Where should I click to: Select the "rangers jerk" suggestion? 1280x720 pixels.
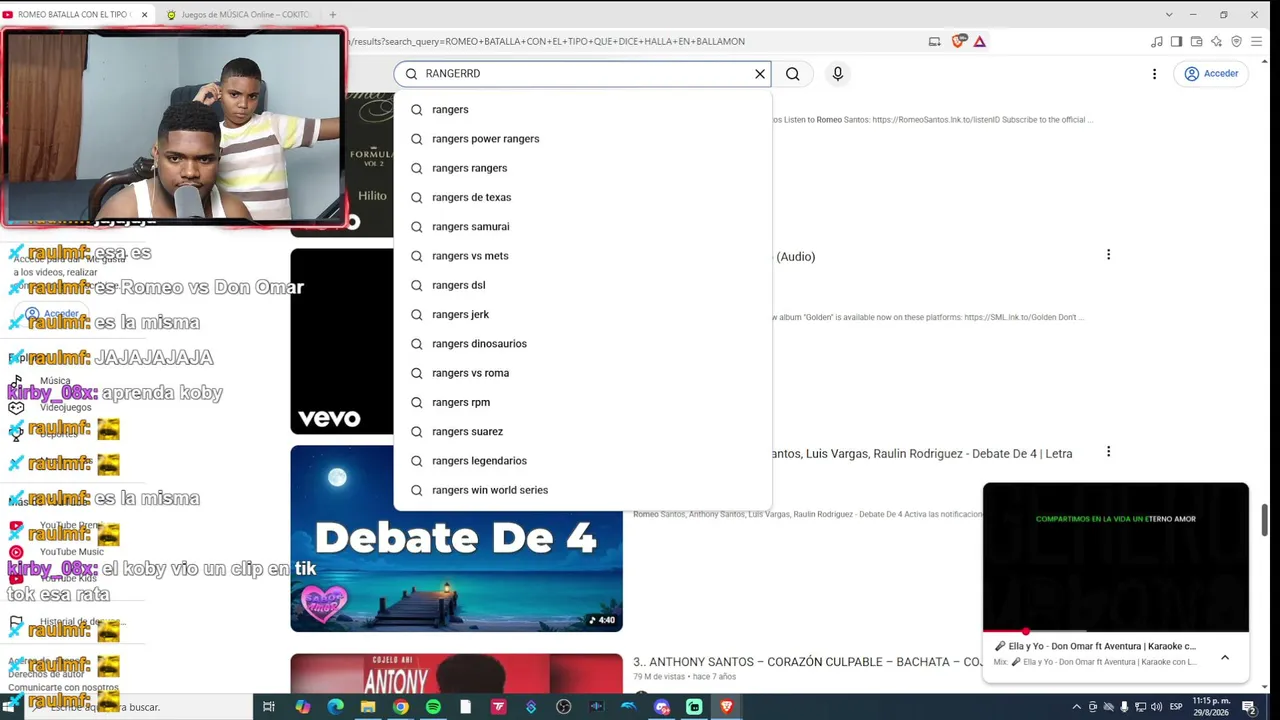tap(583, 314)
